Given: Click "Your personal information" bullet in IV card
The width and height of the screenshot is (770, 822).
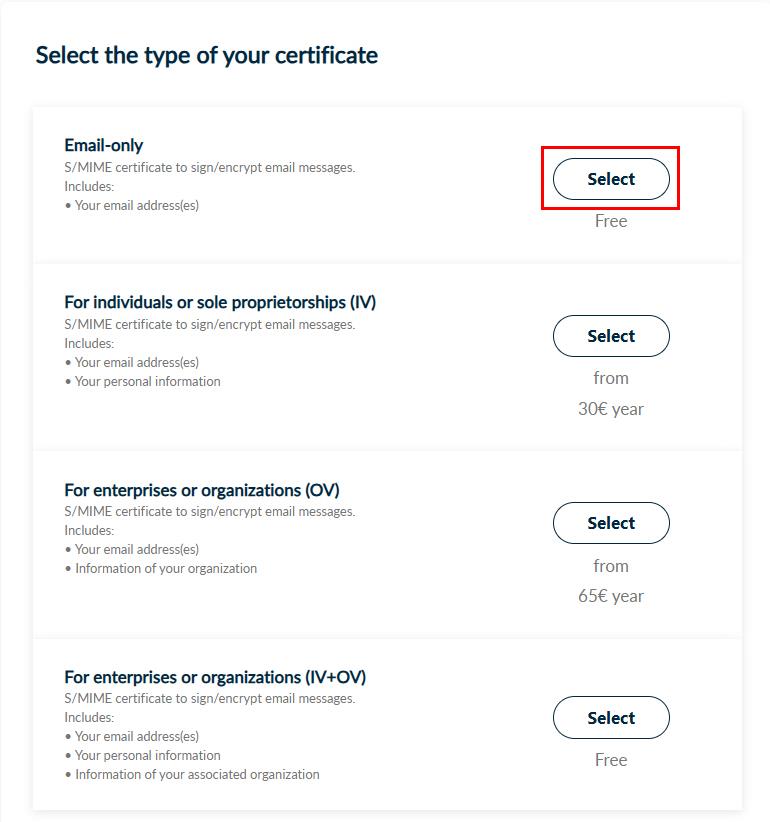Looking at the screenshot, I should [x=148, y=381].
